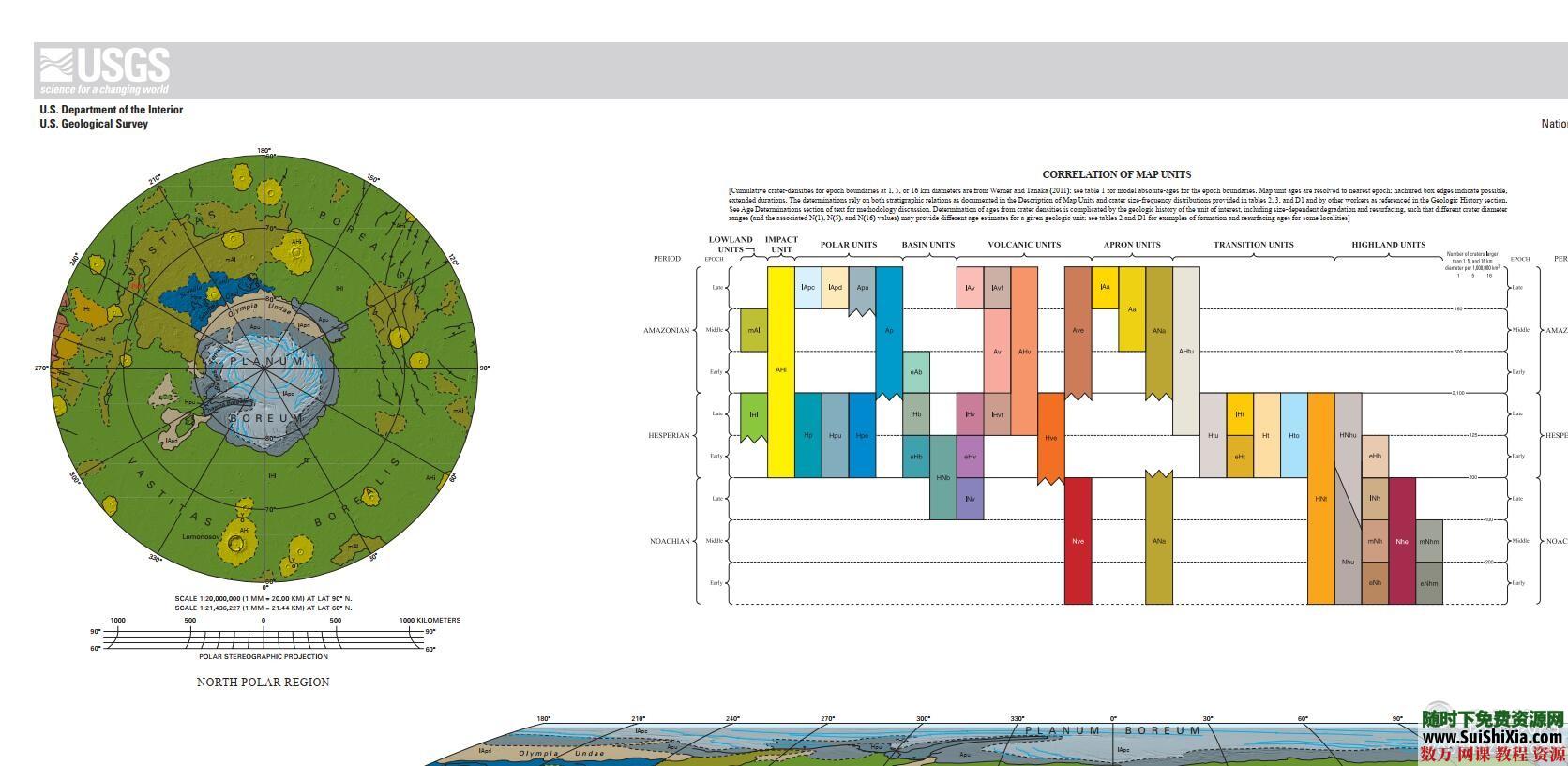Click the green lHl box in chart
1568x766 pixels.
(754, 414)
